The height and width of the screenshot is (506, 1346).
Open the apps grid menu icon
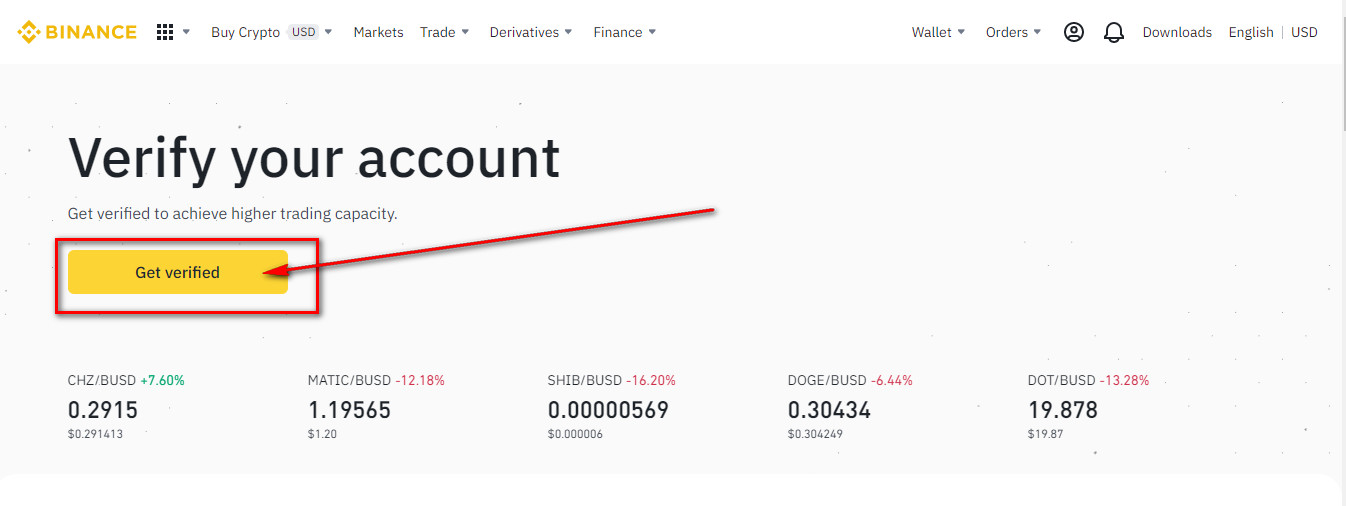coord(165,32)
